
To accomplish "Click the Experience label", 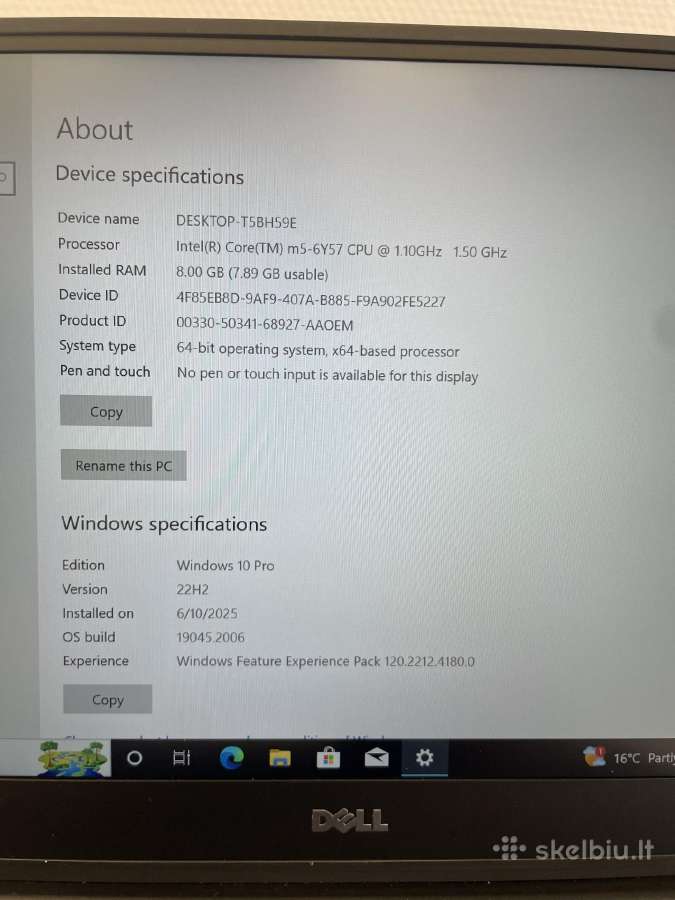I will click(x=96, y=661).
